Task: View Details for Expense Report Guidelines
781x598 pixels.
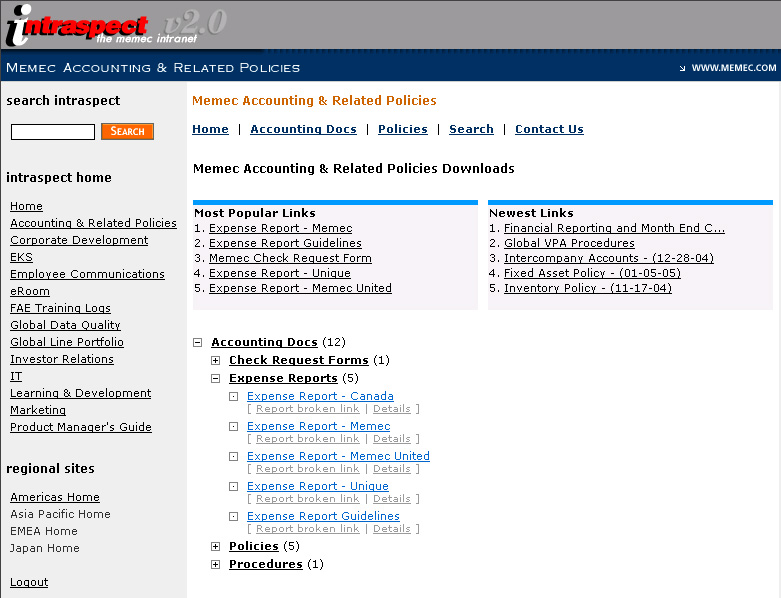Action: [x=392, y=529]
